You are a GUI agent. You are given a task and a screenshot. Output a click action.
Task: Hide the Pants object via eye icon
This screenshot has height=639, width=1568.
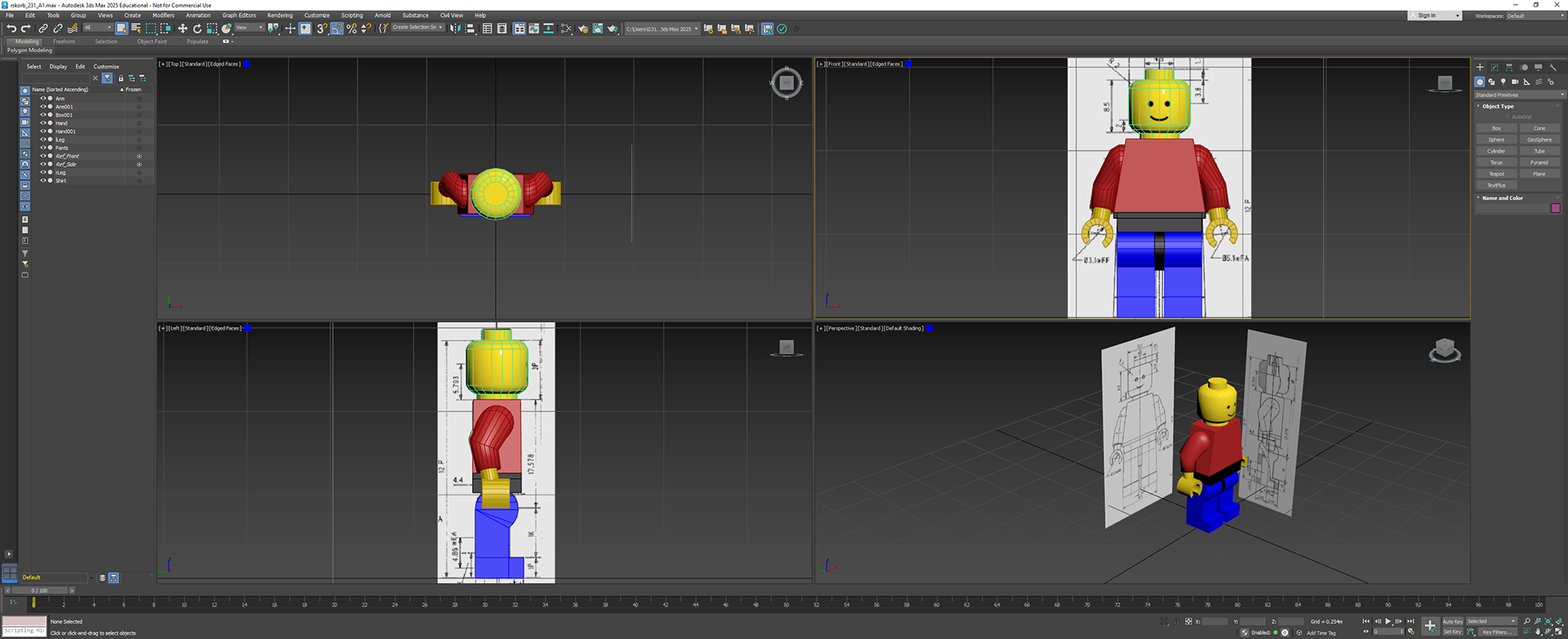(43, 148)
